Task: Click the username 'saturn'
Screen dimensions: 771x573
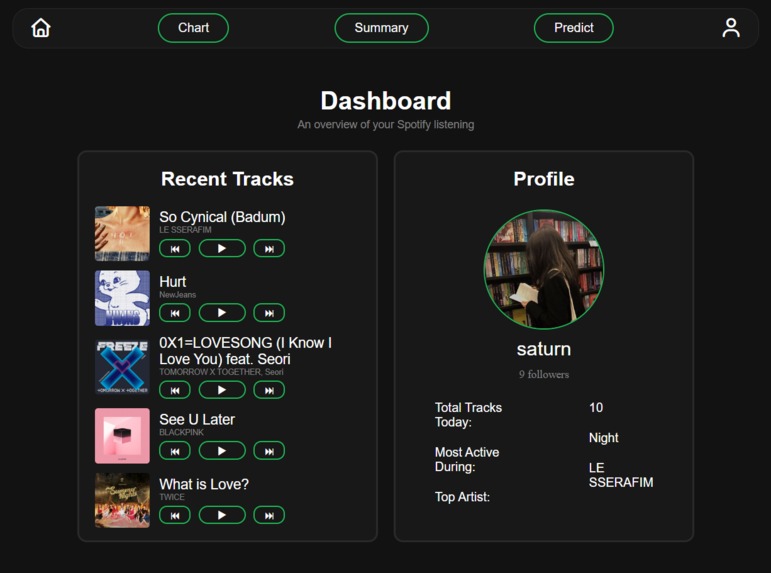Action: tap(544, 349)
